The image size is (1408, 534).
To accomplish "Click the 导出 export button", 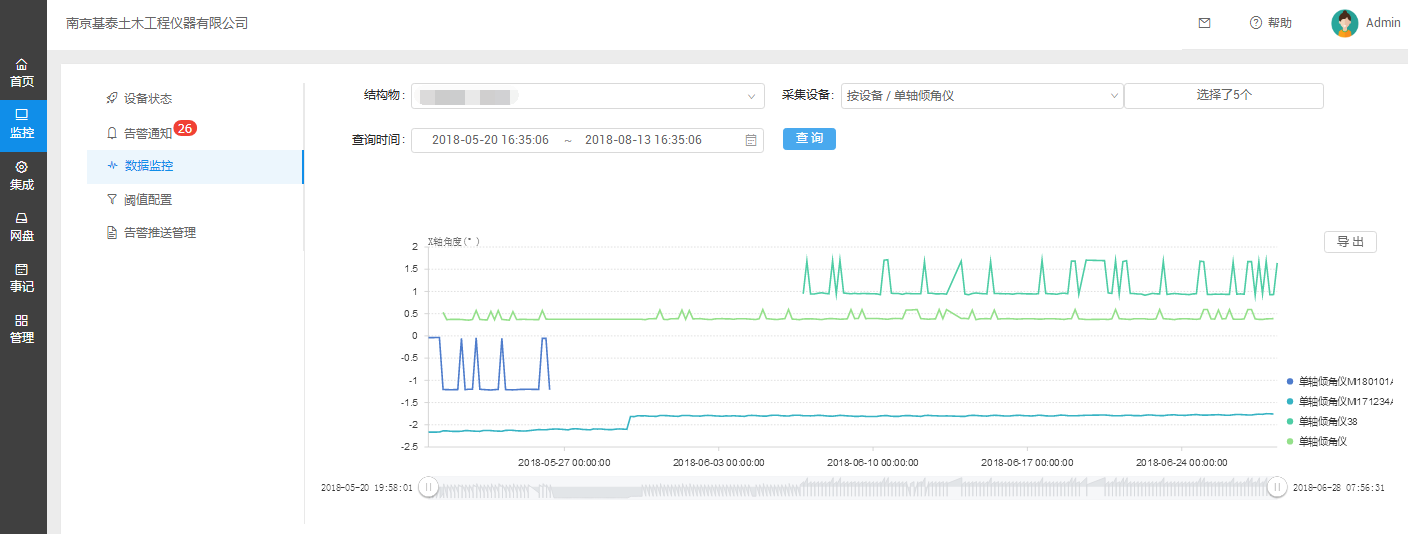I will (1350, 242).
